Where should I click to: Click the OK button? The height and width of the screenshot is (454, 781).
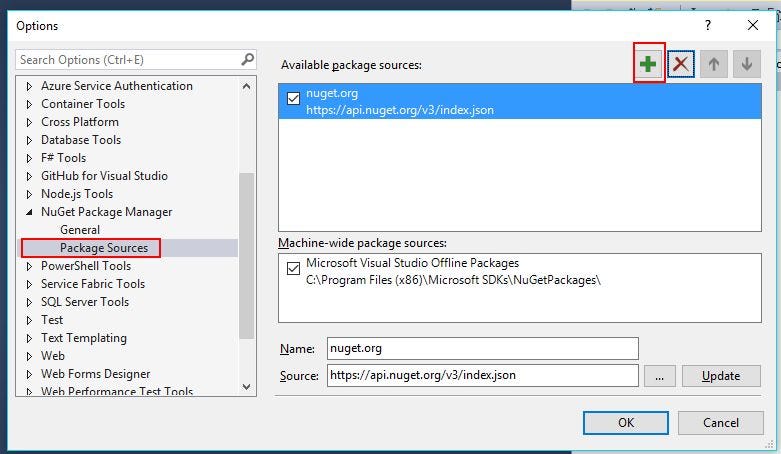[x=626, y=423]
